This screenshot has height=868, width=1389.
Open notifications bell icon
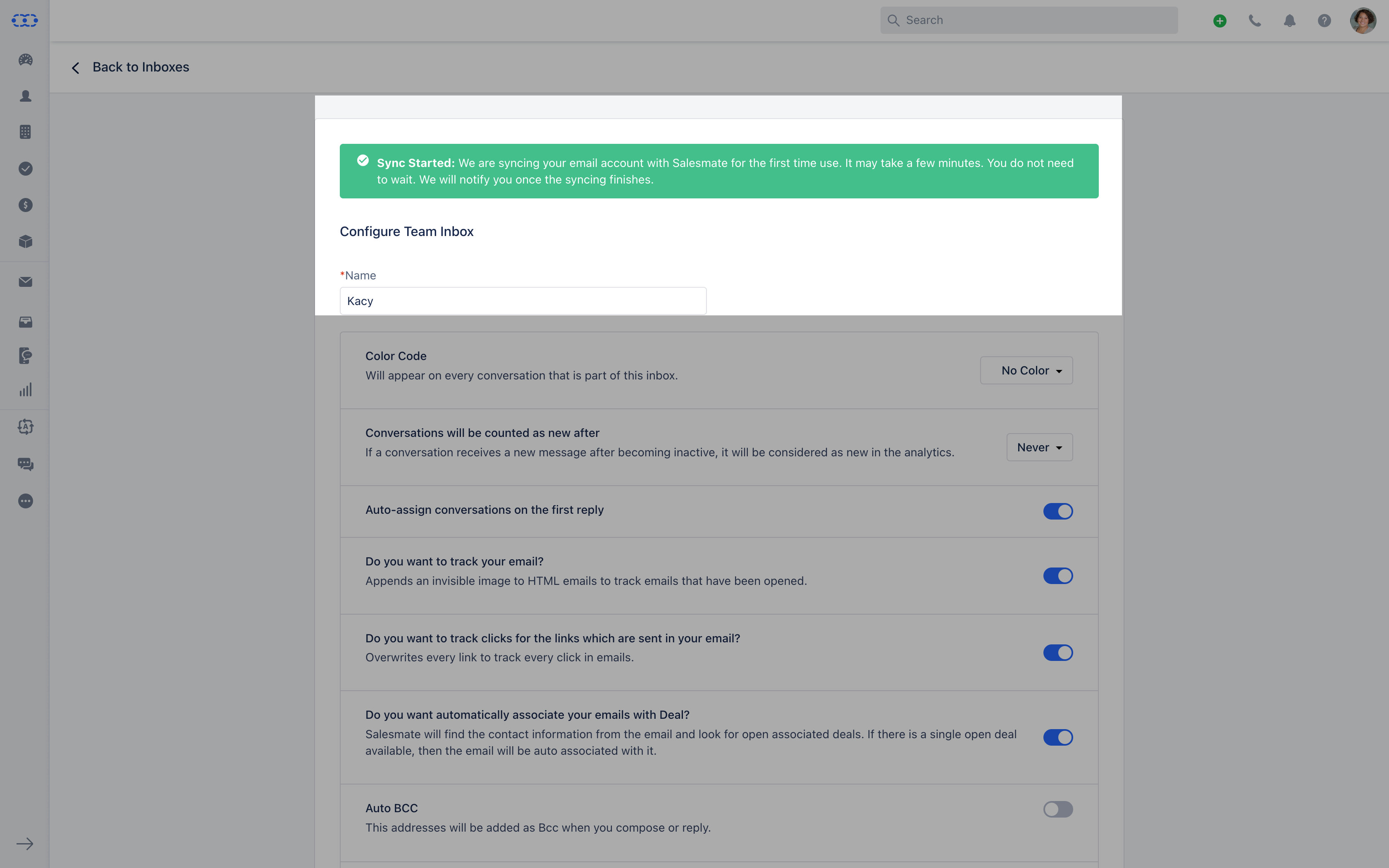pyautogui.click(x=1290, y=21)
